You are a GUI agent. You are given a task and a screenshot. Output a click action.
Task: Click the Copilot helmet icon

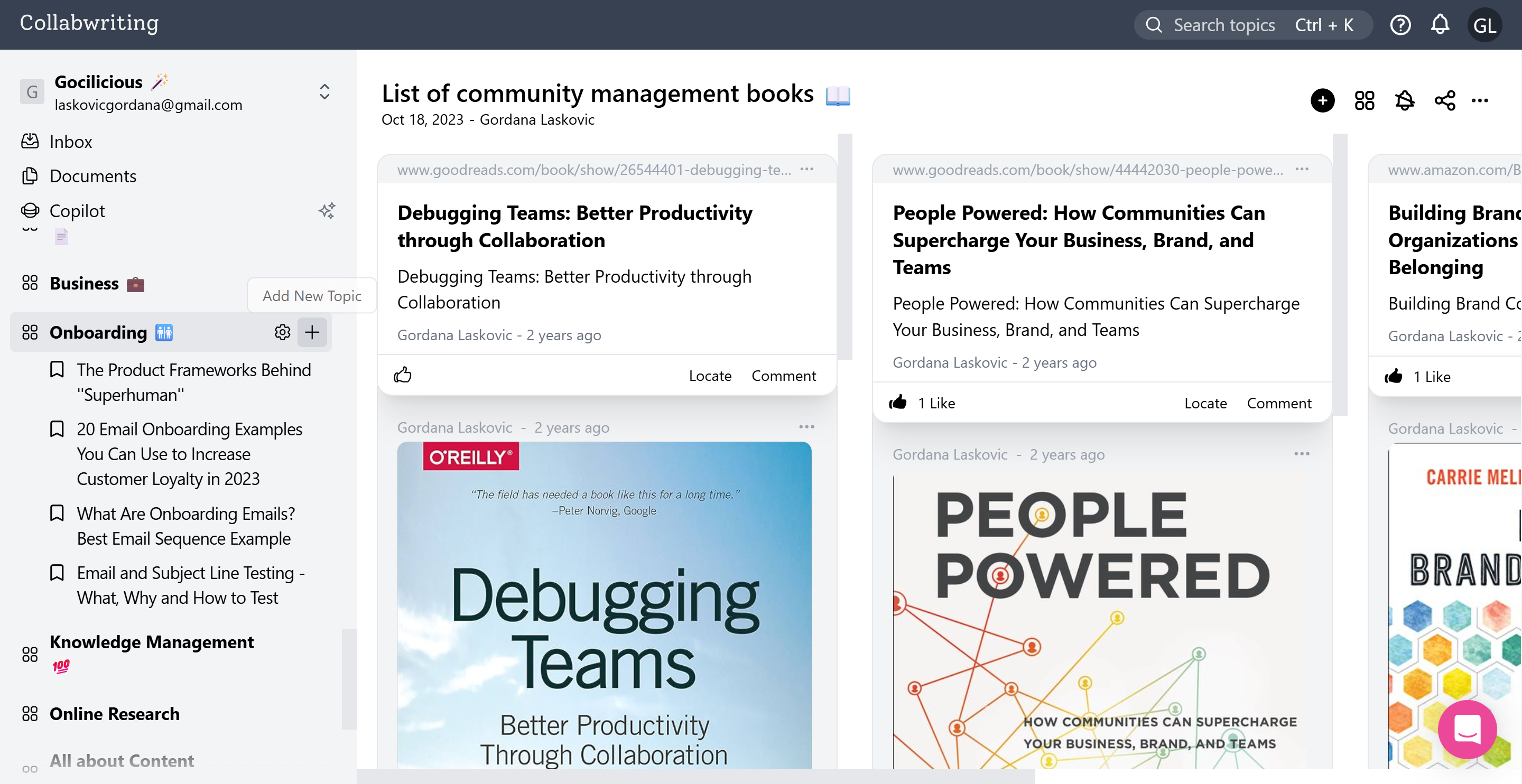click(30, 210)
